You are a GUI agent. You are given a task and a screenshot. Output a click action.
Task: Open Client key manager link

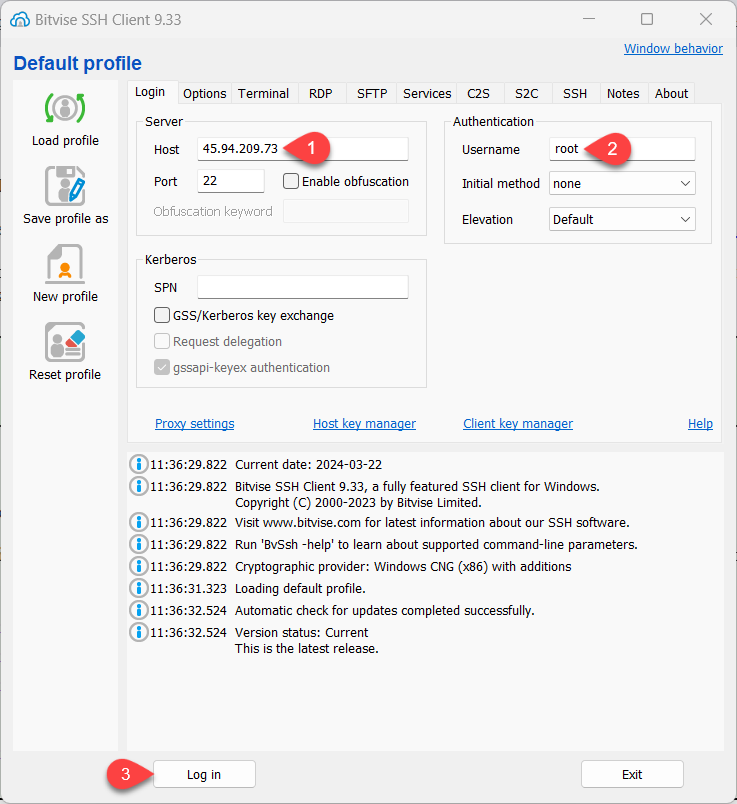pyautogui.click(x=518, y=424)
